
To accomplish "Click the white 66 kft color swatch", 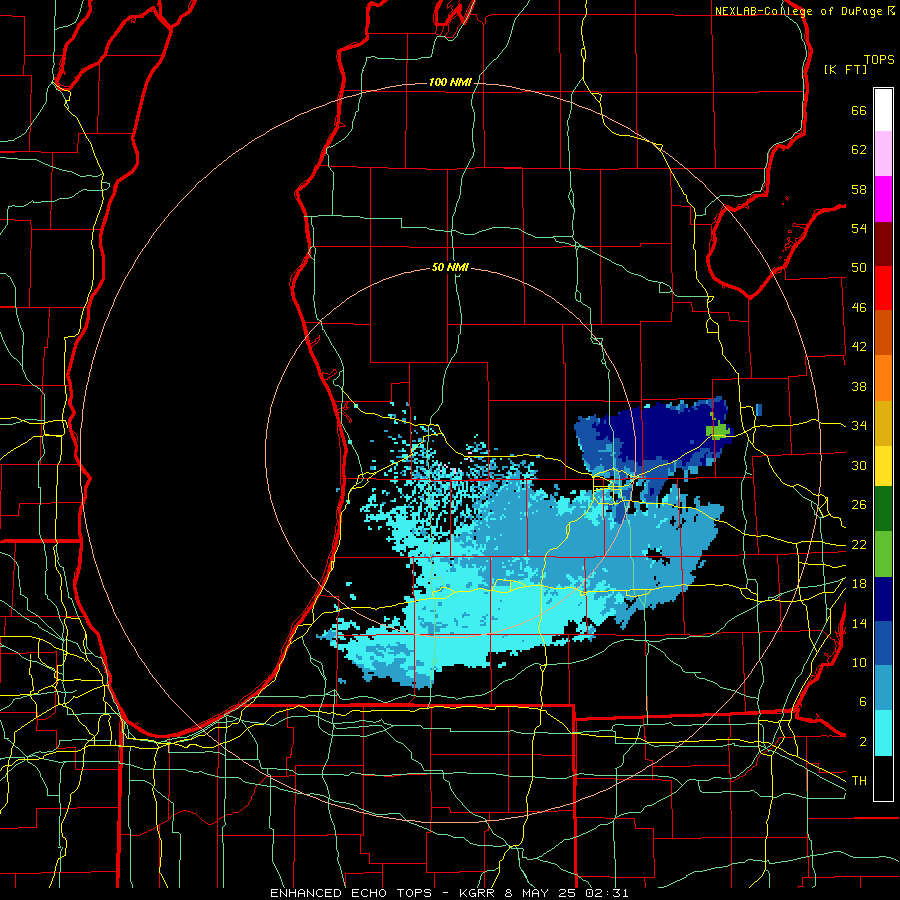I will coord(883,110).
